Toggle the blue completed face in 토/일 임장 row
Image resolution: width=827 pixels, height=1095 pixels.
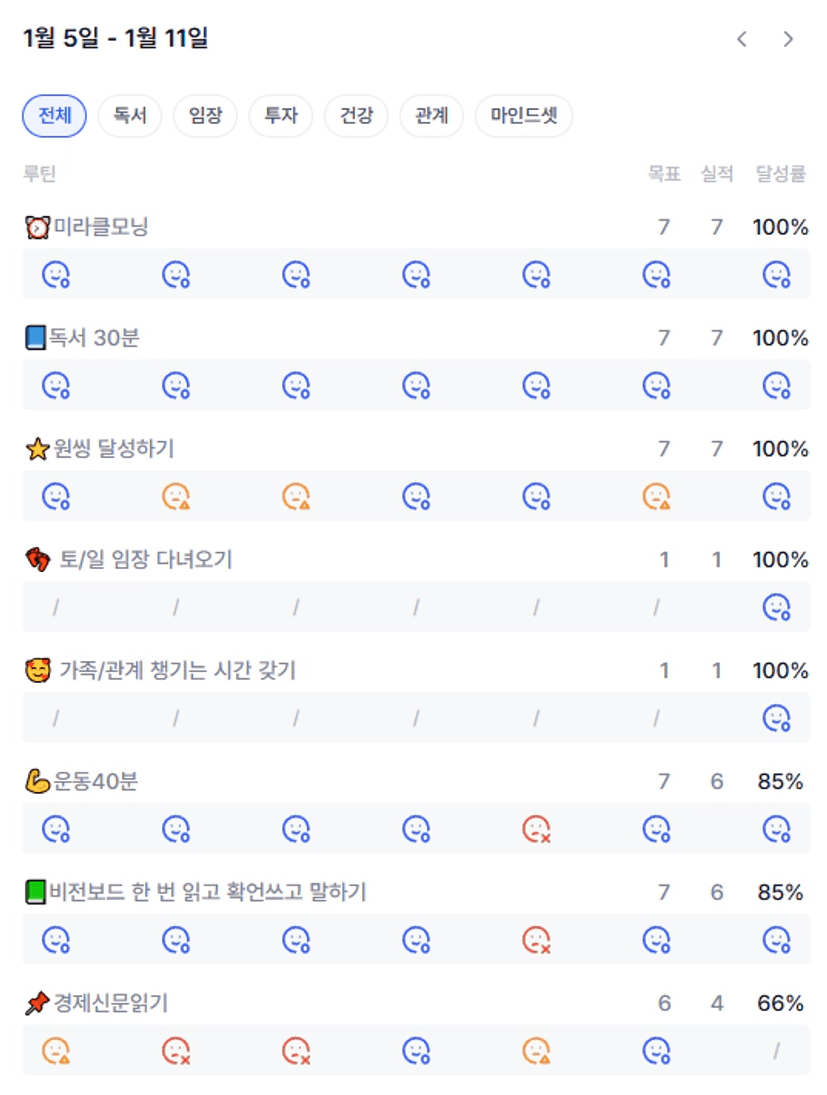pyautogui.click(x=776, y=607)
